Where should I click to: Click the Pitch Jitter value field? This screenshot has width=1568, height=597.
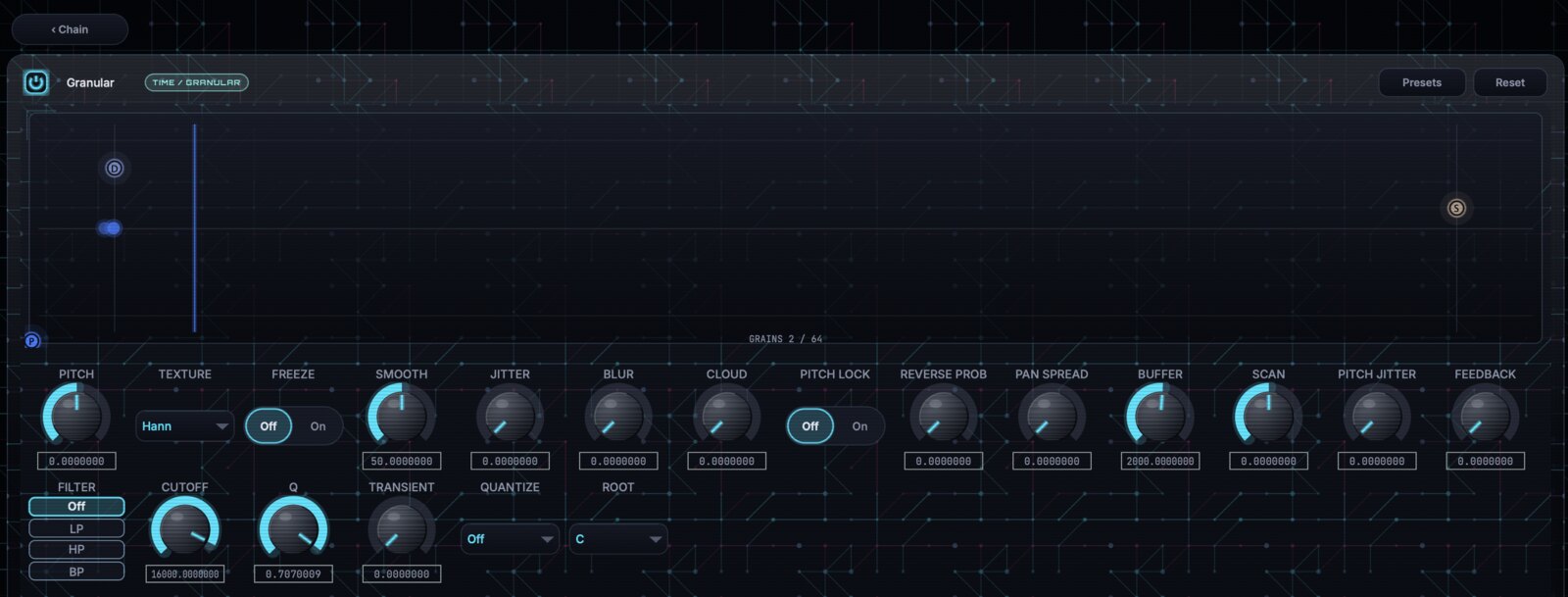(1377, 461)
